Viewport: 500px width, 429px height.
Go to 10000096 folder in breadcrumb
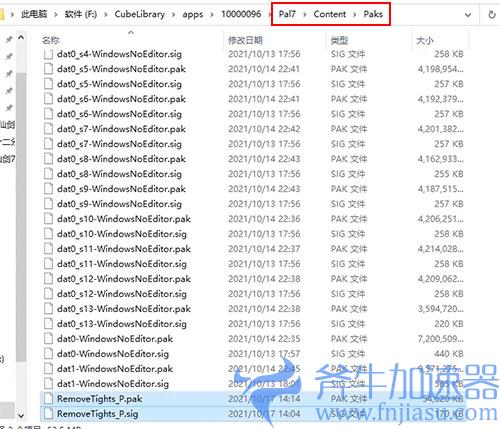pos(241,14)
